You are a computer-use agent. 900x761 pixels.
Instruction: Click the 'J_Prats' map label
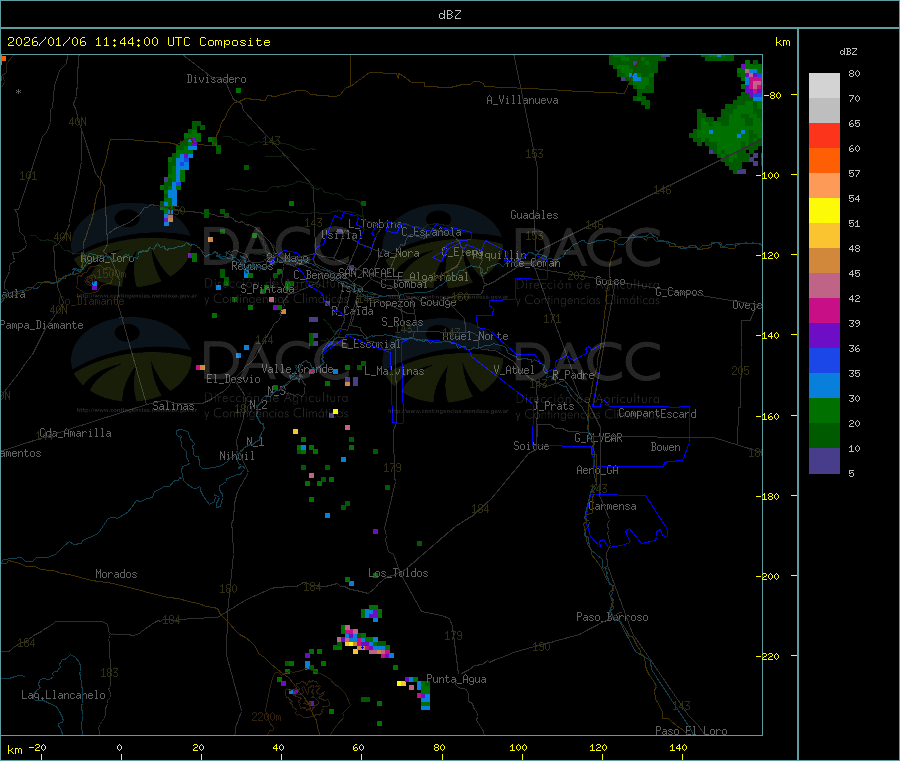coord(553,406)
